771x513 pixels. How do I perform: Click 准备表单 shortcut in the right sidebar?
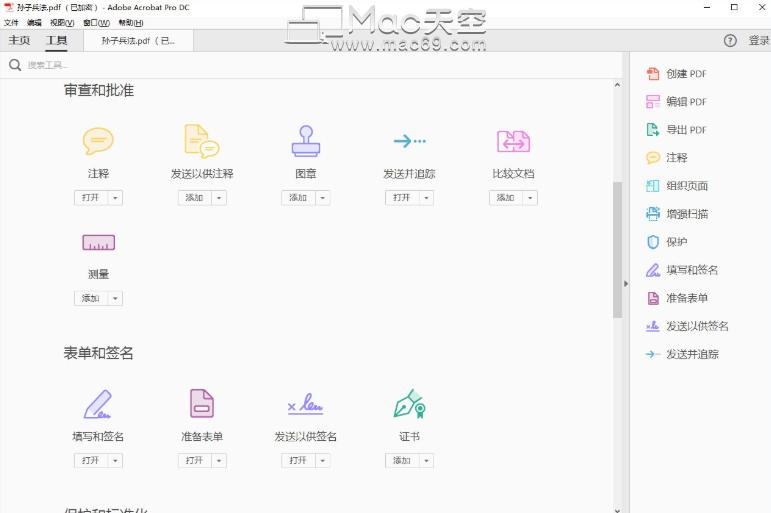(x=677, y=298)
